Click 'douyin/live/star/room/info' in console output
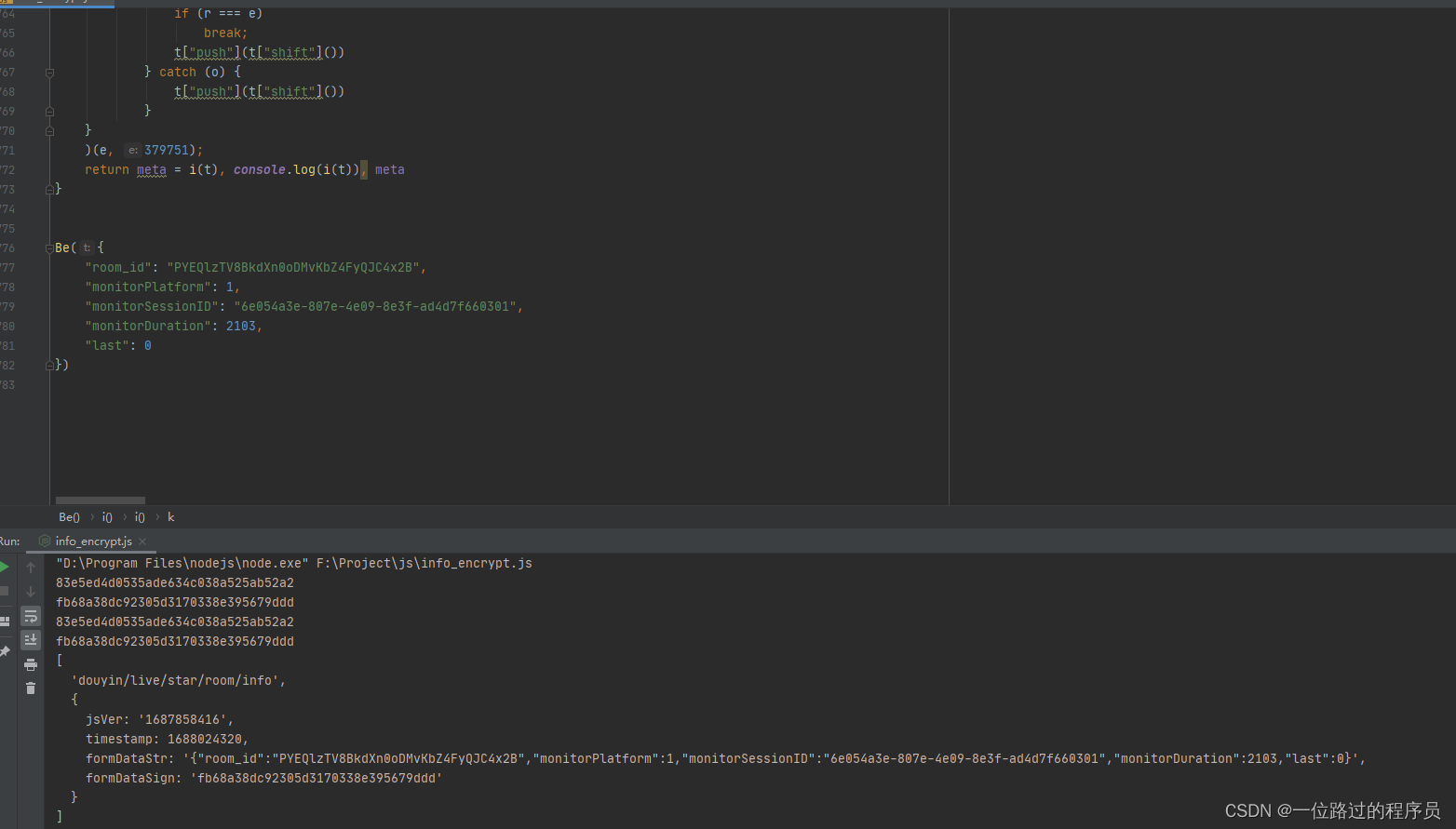Viewport: 1456px width, 829px height. (175, 680)
